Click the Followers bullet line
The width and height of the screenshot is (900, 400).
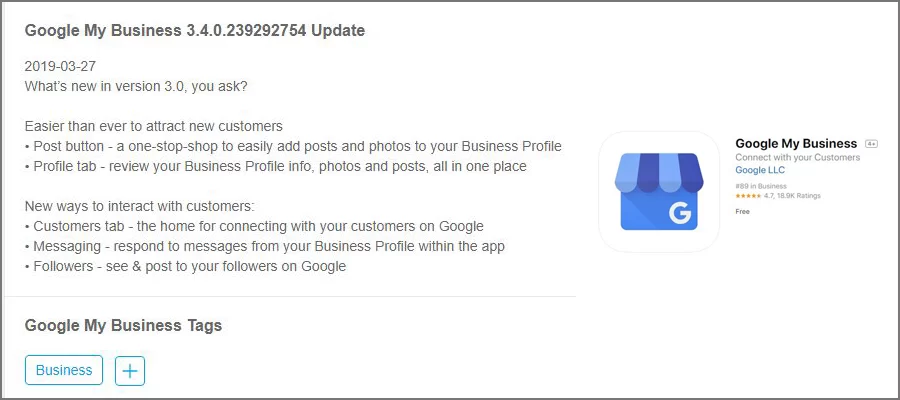pos(185,266)
